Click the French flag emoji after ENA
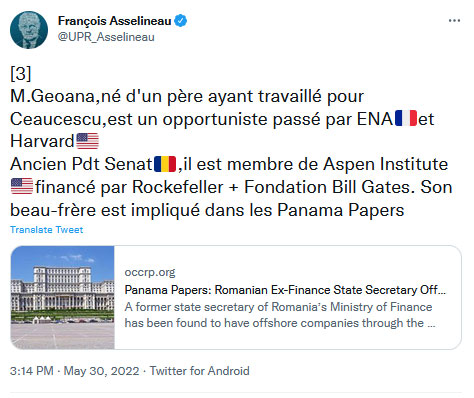 [406, 119]
